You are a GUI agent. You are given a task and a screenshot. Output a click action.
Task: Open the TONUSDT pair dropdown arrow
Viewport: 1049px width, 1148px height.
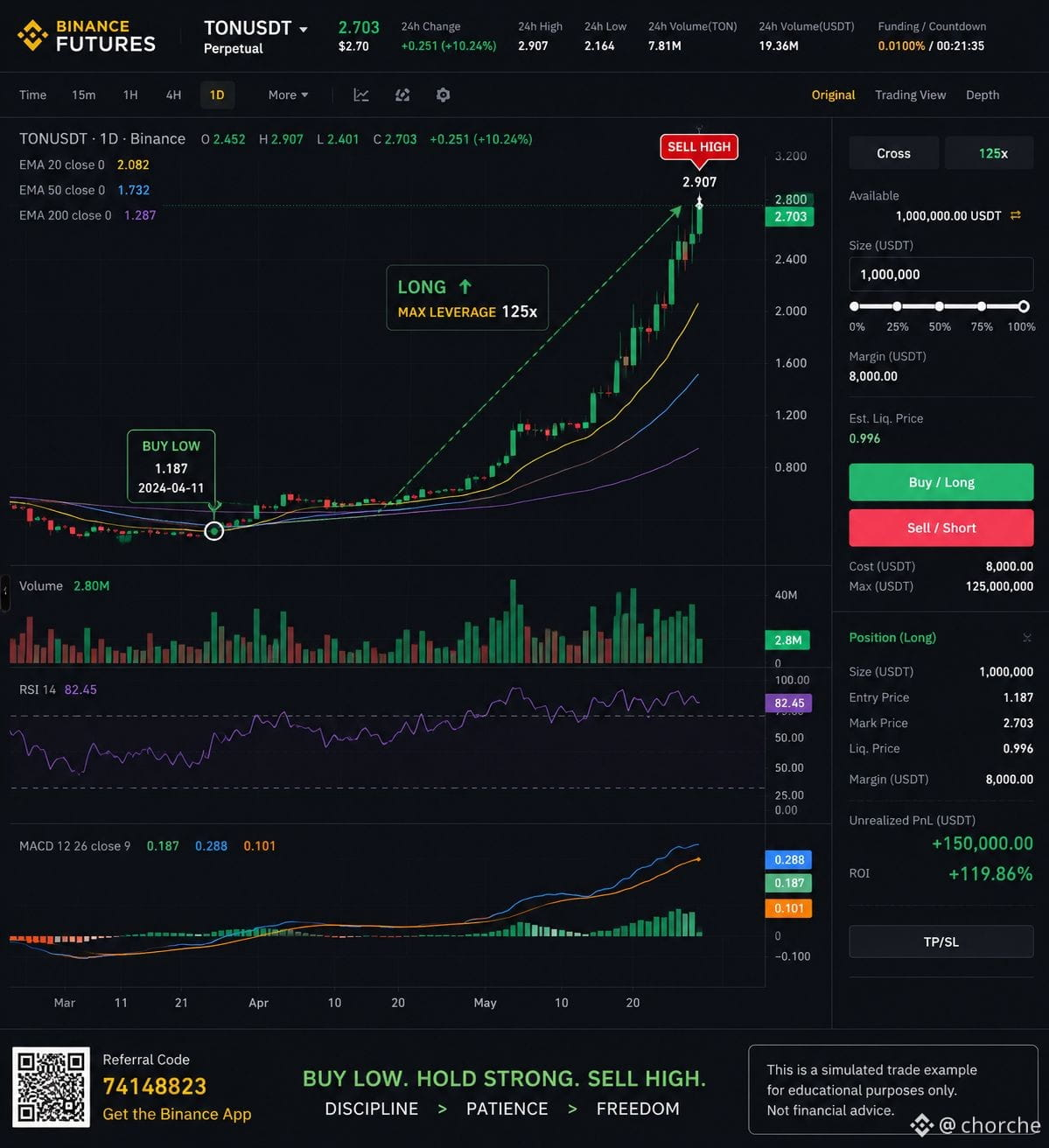(x=304, y=29)
